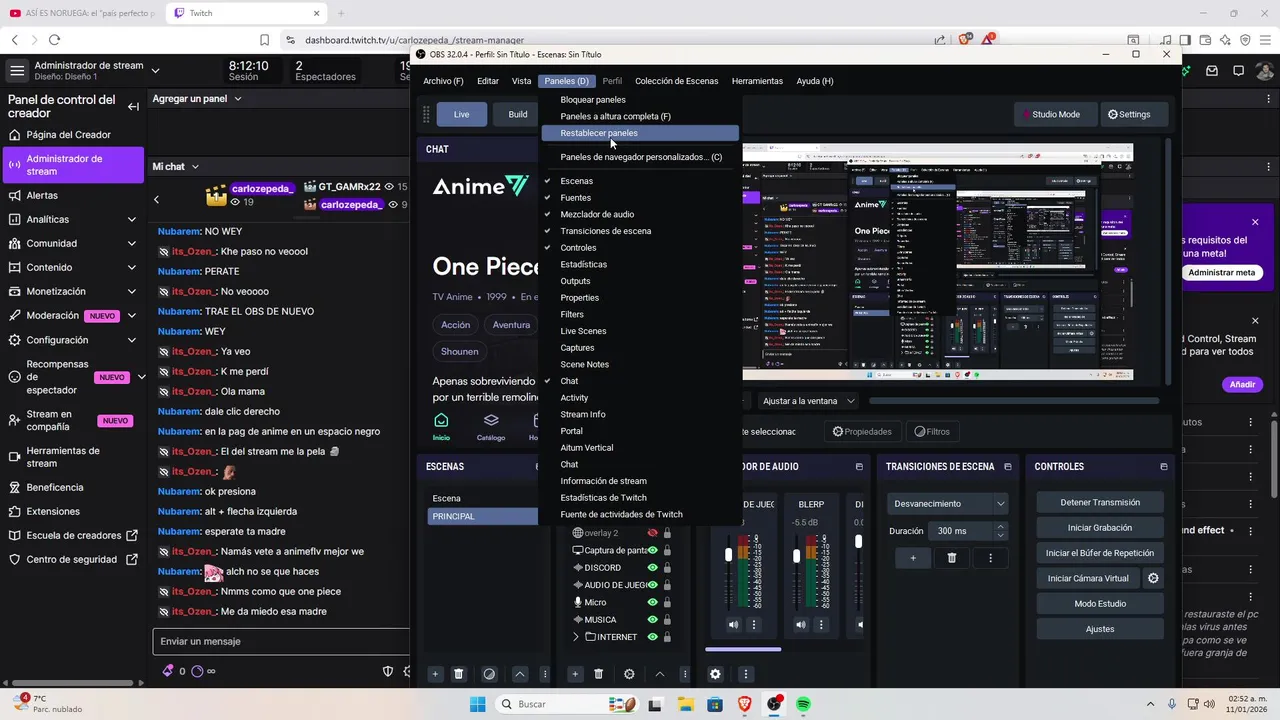Click the audio mixer horizontal scrollbar
Viewport: 1280px width, 720px height.
[x=743, y=649]
